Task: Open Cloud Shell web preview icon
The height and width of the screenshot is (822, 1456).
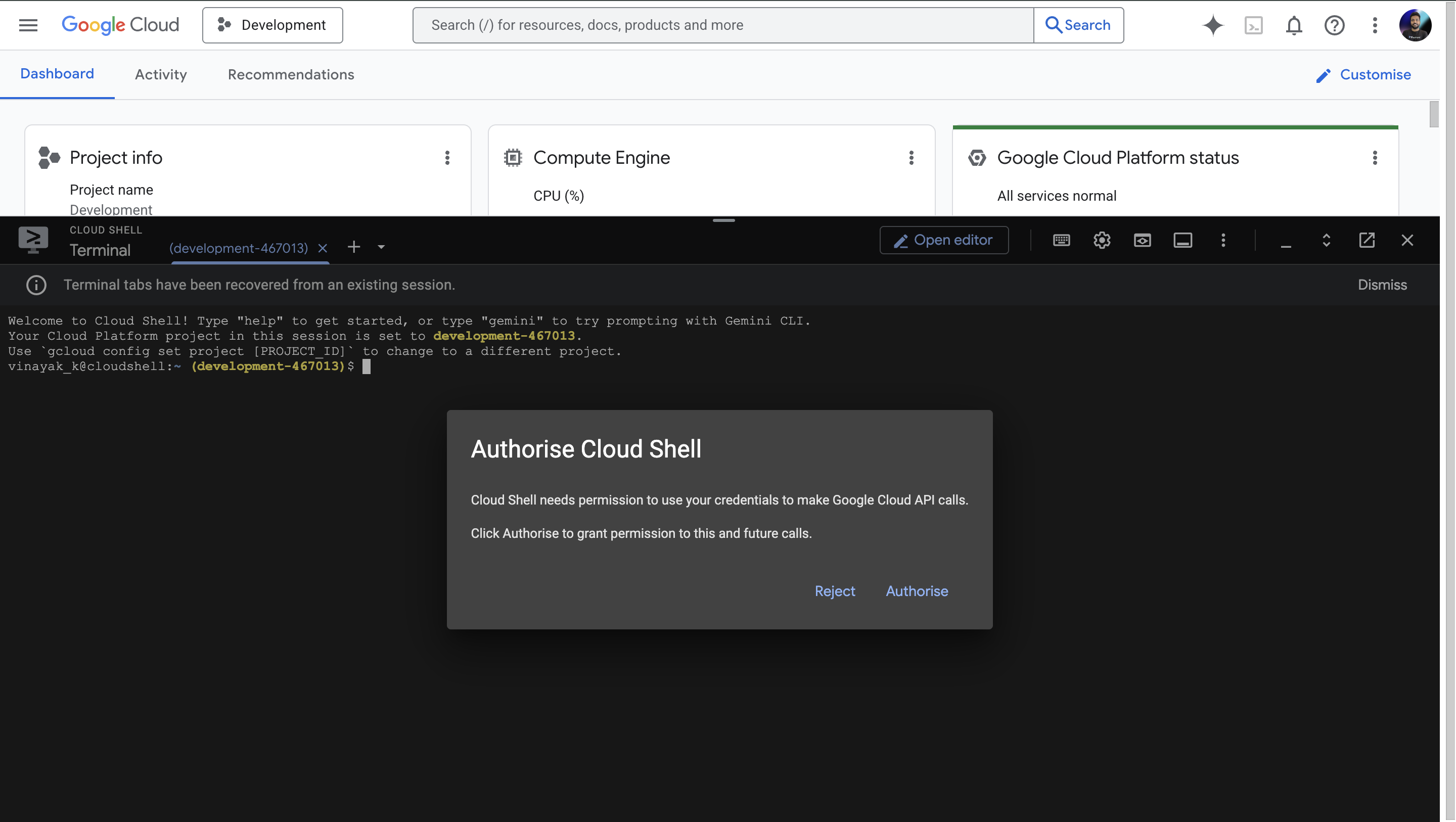Action: coord(1143,240)
